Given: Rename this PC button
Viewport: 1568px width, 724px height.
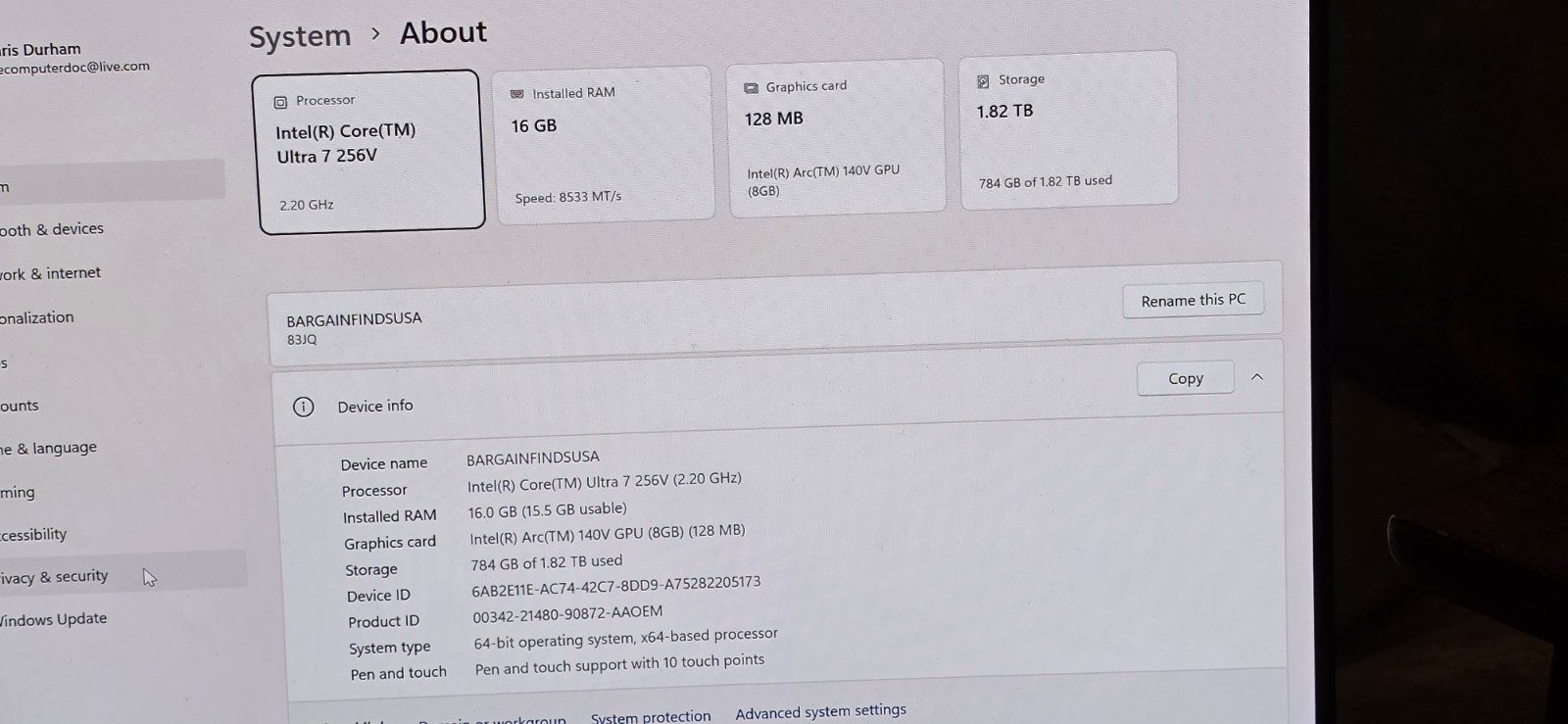Looking at the screenshot, I should [x=1193, y=300].
